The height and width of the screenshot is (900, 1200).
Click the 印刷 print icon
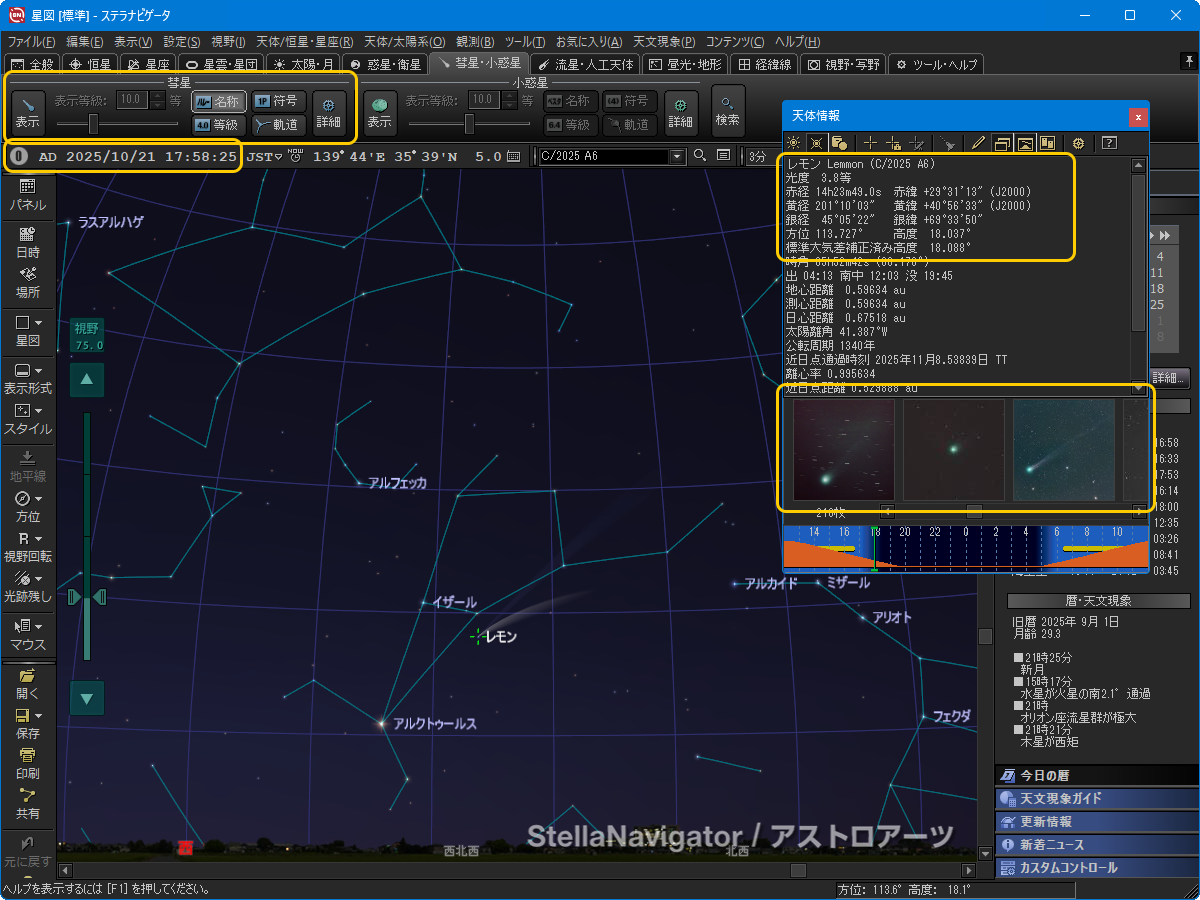point(27,763)
